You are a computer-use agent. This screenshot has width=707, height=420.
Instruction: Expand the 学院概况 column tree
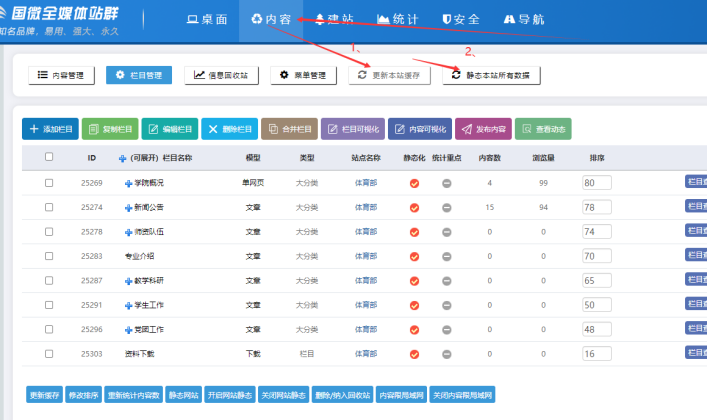tap(128, 183)
